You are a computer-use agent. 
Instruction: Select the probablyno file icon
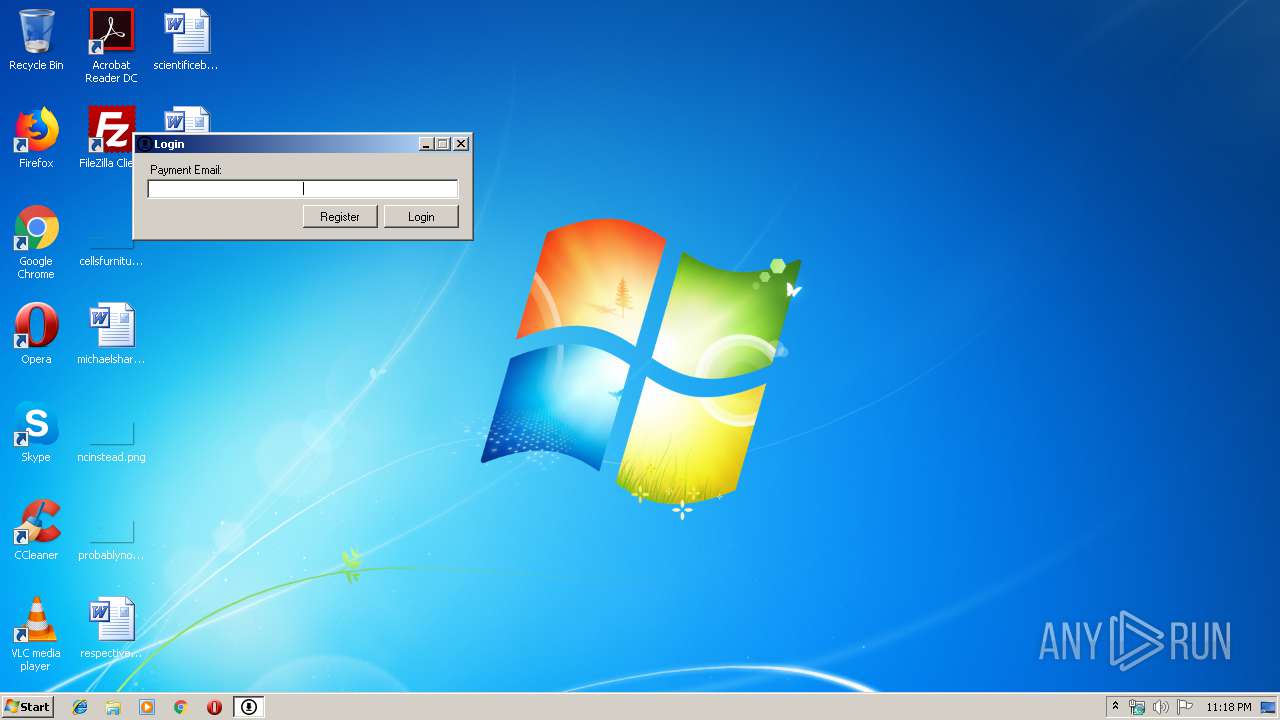coord(111,542)
